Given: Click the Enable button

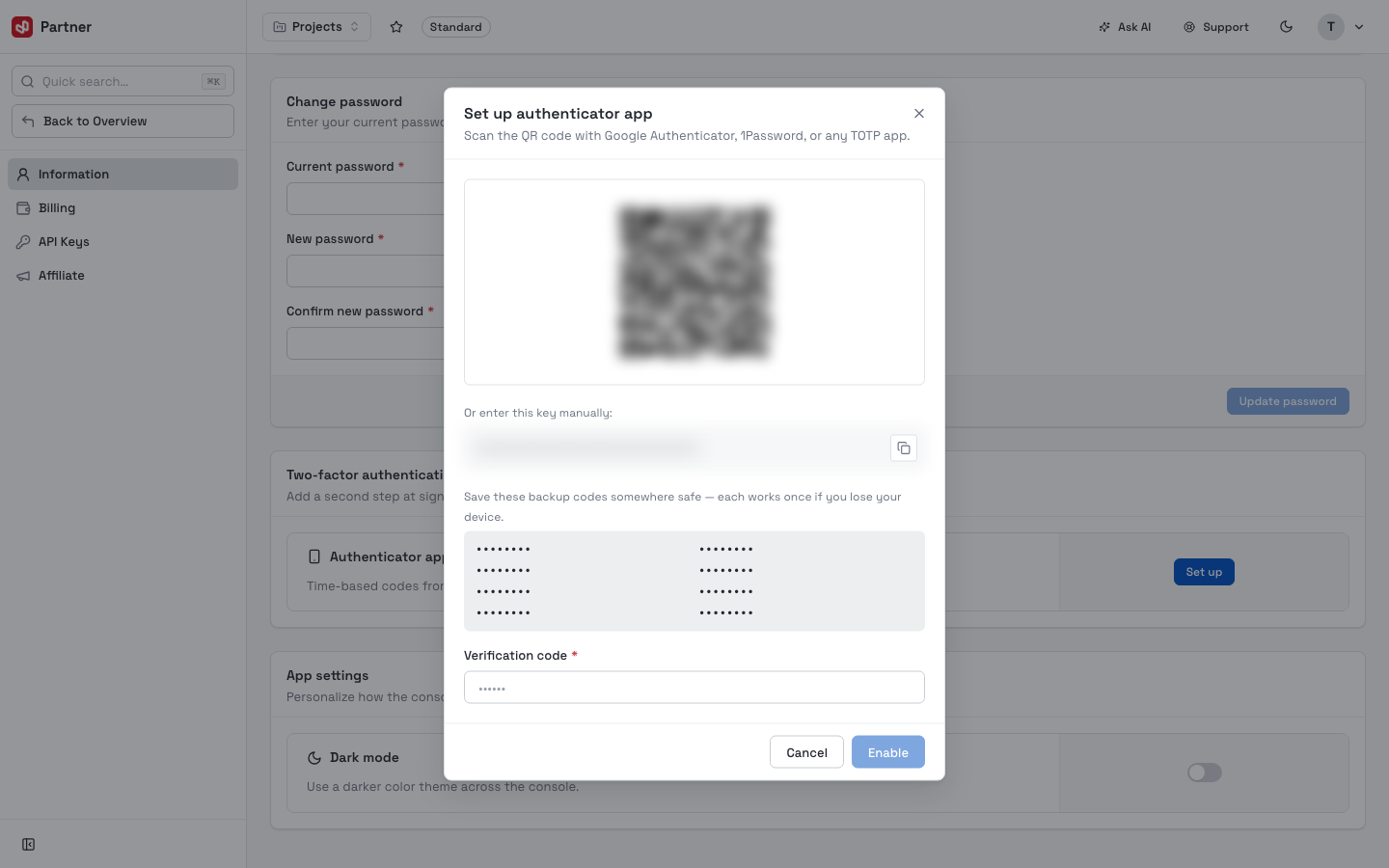Looking at the screenshot, I should tap(888, 752).
